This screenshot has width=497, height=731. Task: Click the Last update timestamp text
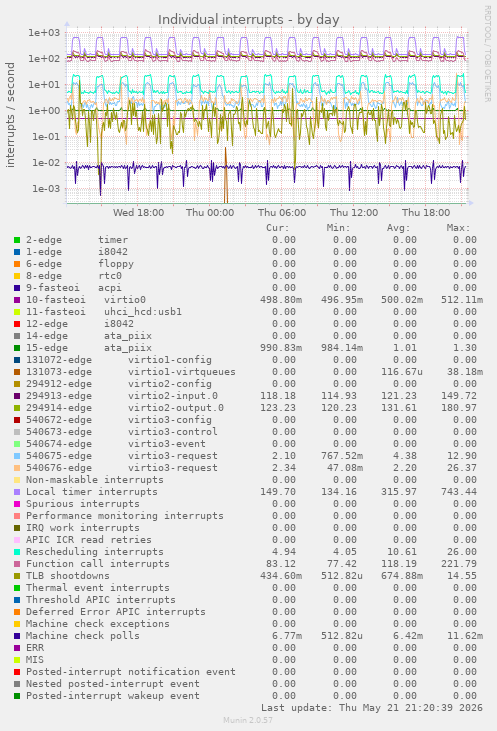(372, 708)
